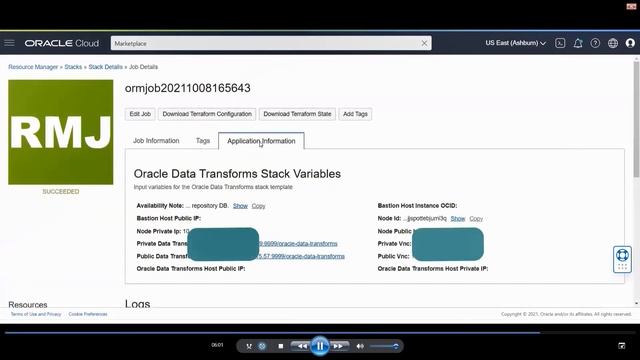This screenshot has height=360, width=640.
Task: Open the Private Data Transforms URL link
Action: (x=298, y=244)
